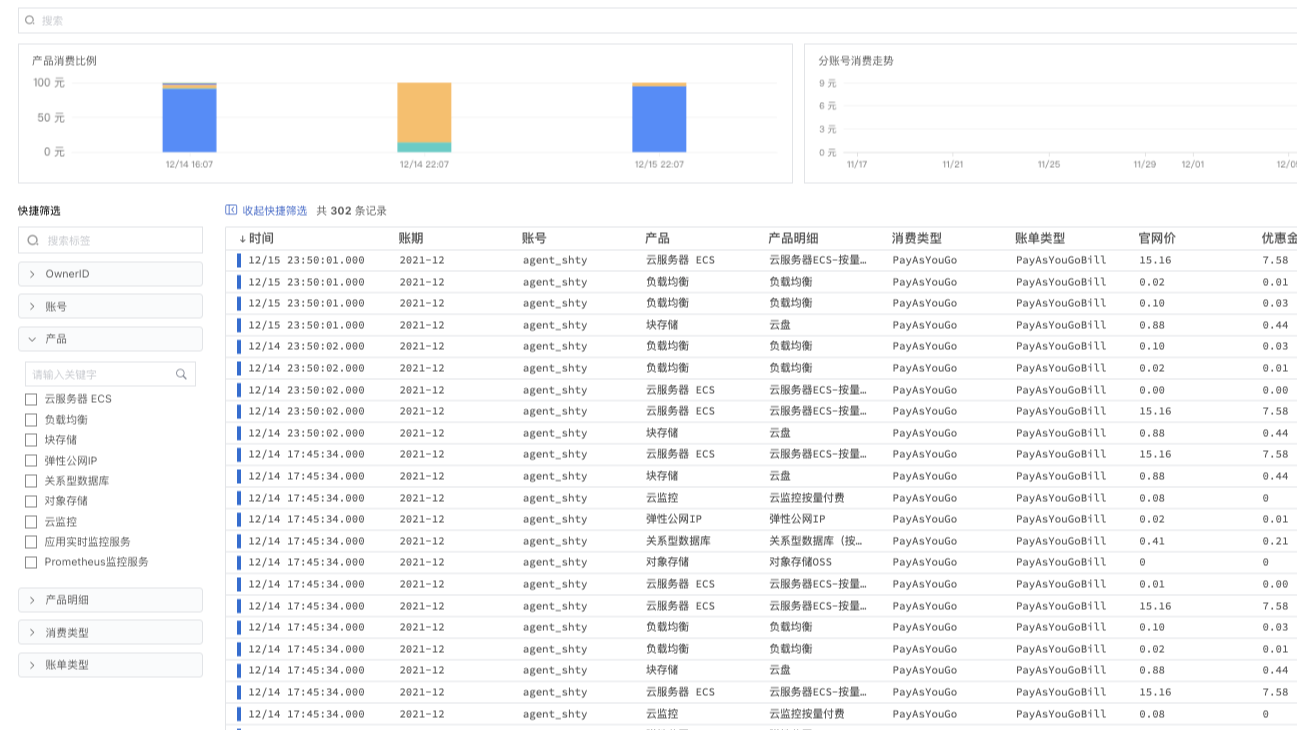Check the 负载均衡 product filter
1297x730 pixels.
click(x=31, y=418)
